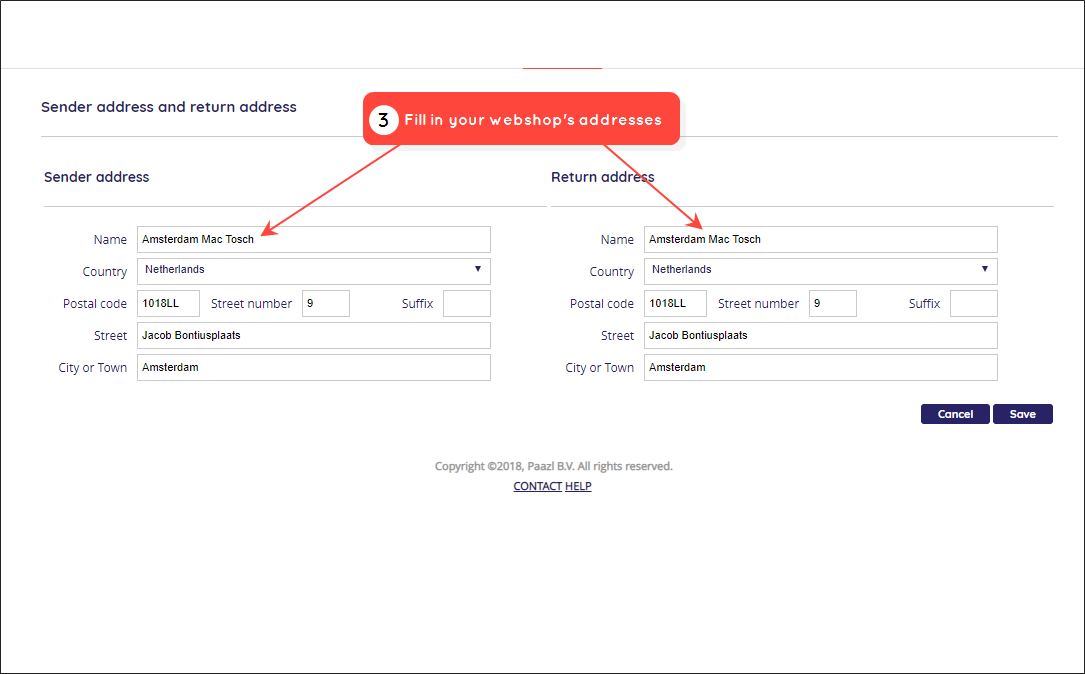Click the Return address Street number field

(x=832, y=304)
